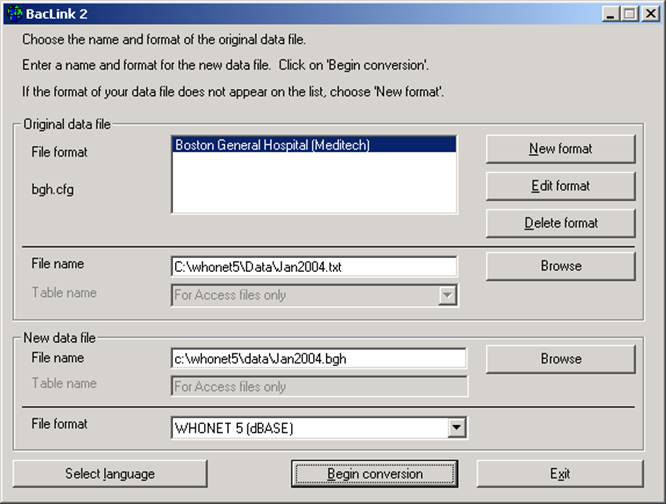The width and height of the screenshot is (666, 504).
Task: Close the BacLink 2 window
Action: (650, 14)
